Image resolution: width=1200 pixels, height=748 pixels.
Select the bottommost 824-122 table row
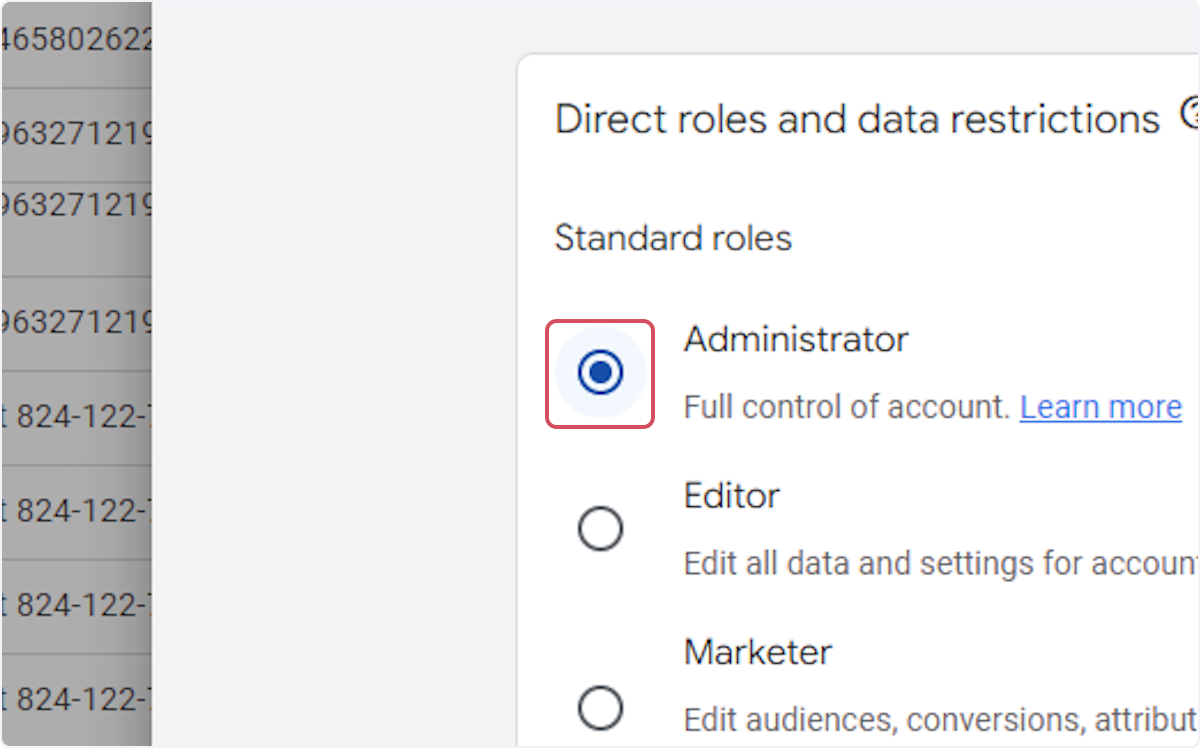tap(76, 700)
